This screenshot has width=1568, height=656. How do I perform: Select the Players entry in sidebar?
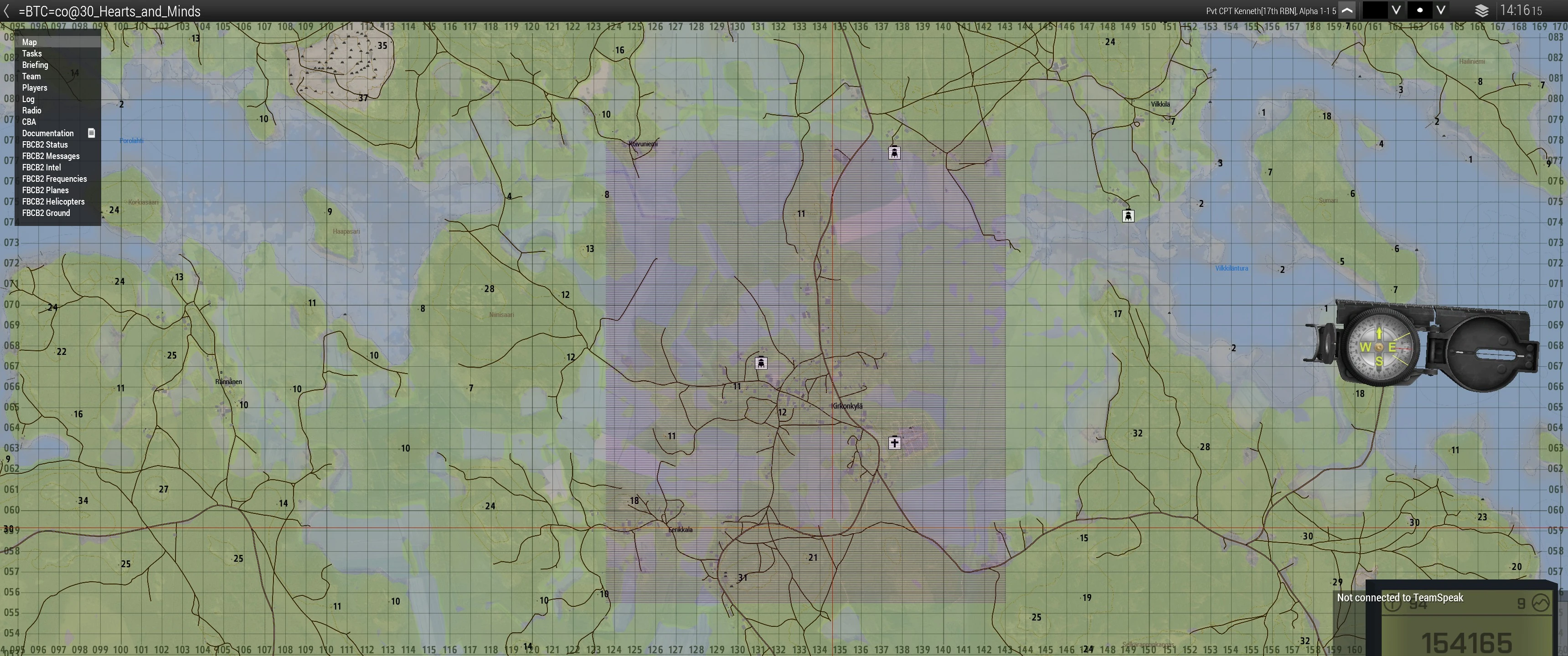(35, 87)
